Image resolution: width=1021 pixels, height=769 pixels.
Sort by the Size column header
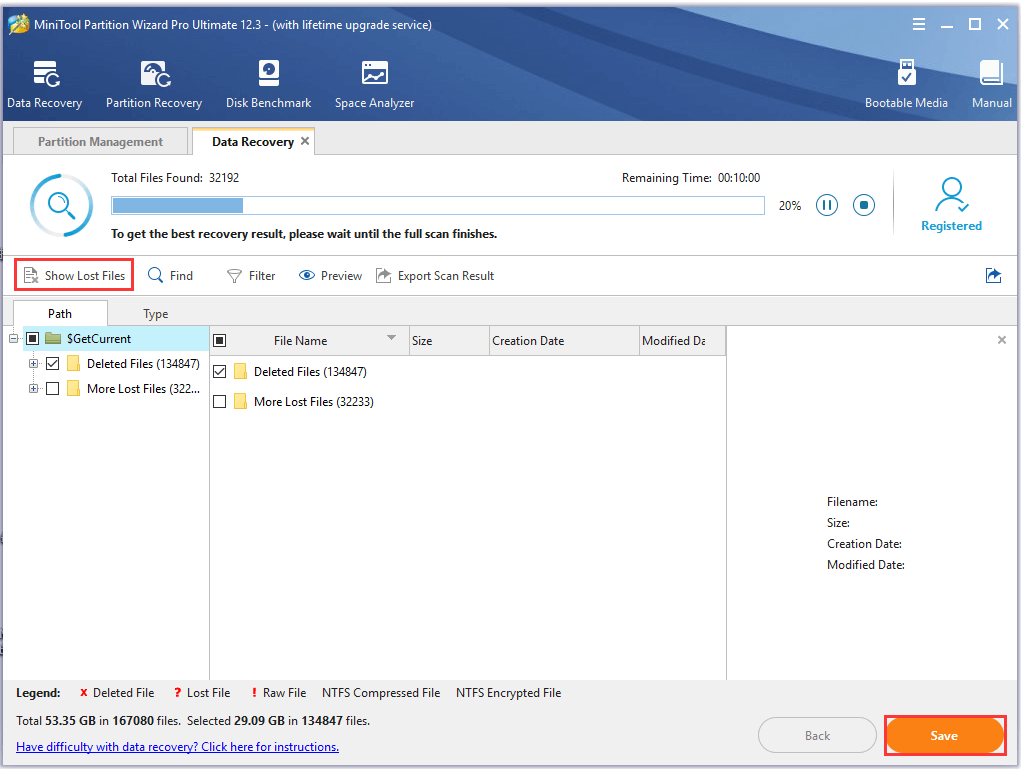point(449,341)
